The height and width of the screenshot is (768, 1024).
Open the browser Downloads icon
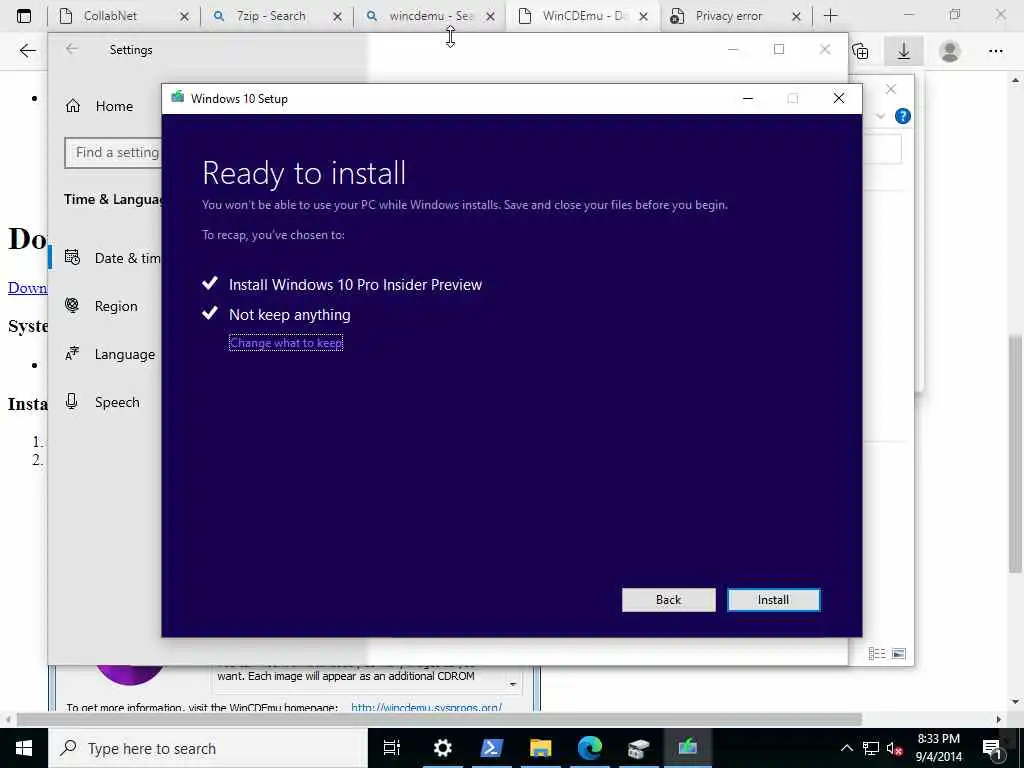903,51
